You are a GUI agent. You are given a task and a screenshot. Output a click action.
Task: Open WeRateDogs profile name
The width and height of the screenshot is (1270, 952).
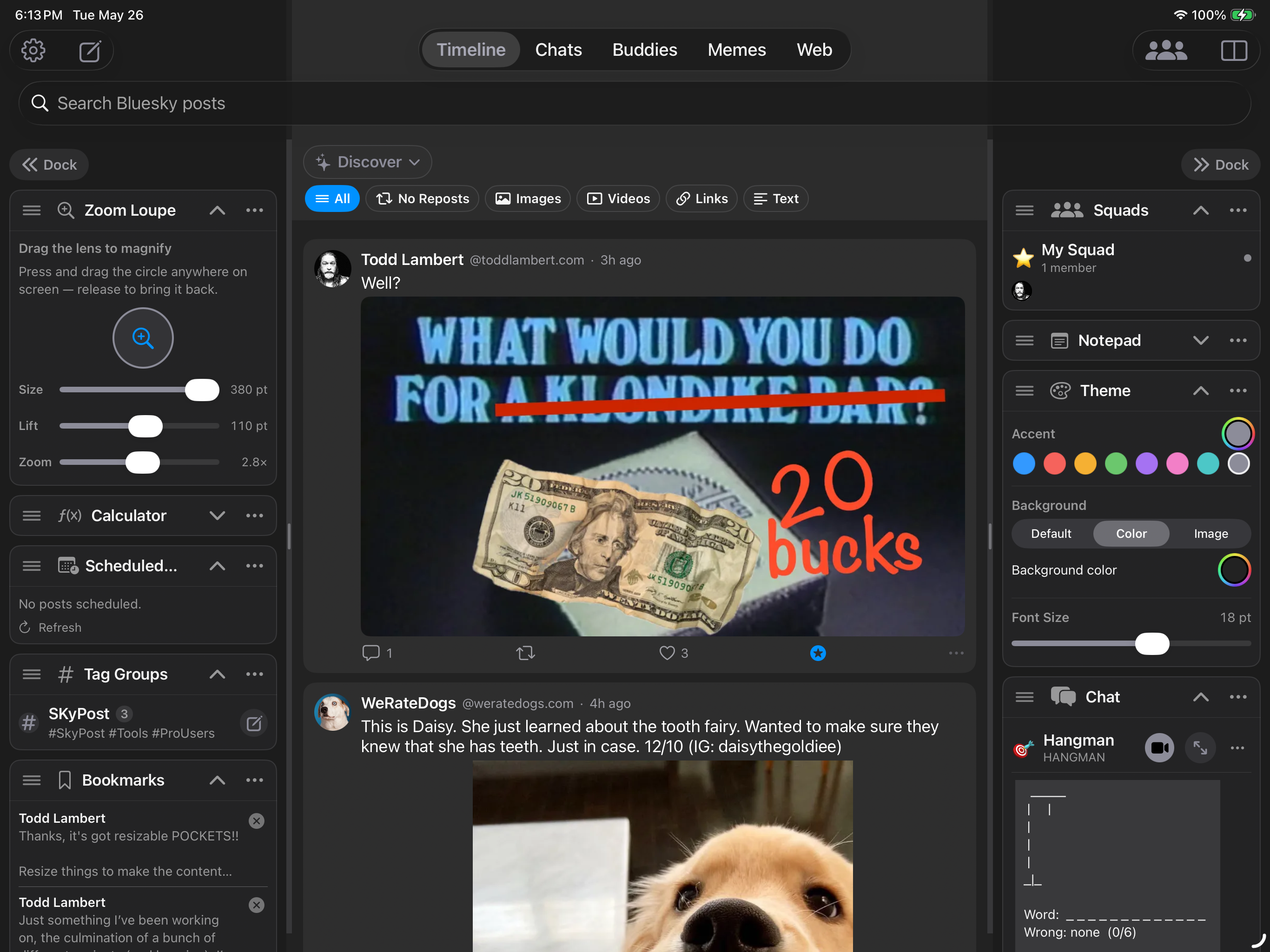[x=408, y=703]
